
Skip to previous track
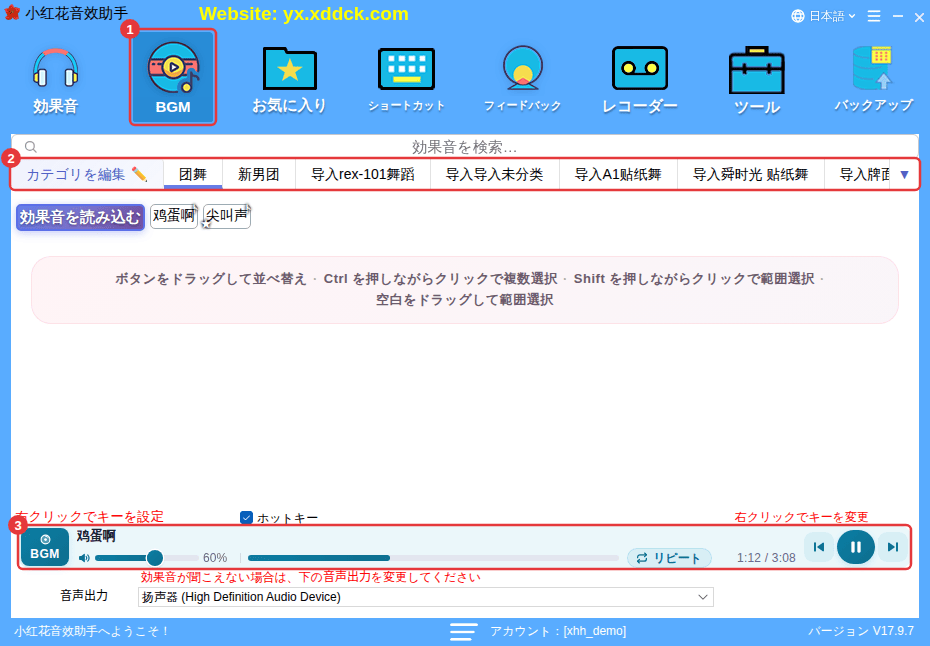coord(819,547)
